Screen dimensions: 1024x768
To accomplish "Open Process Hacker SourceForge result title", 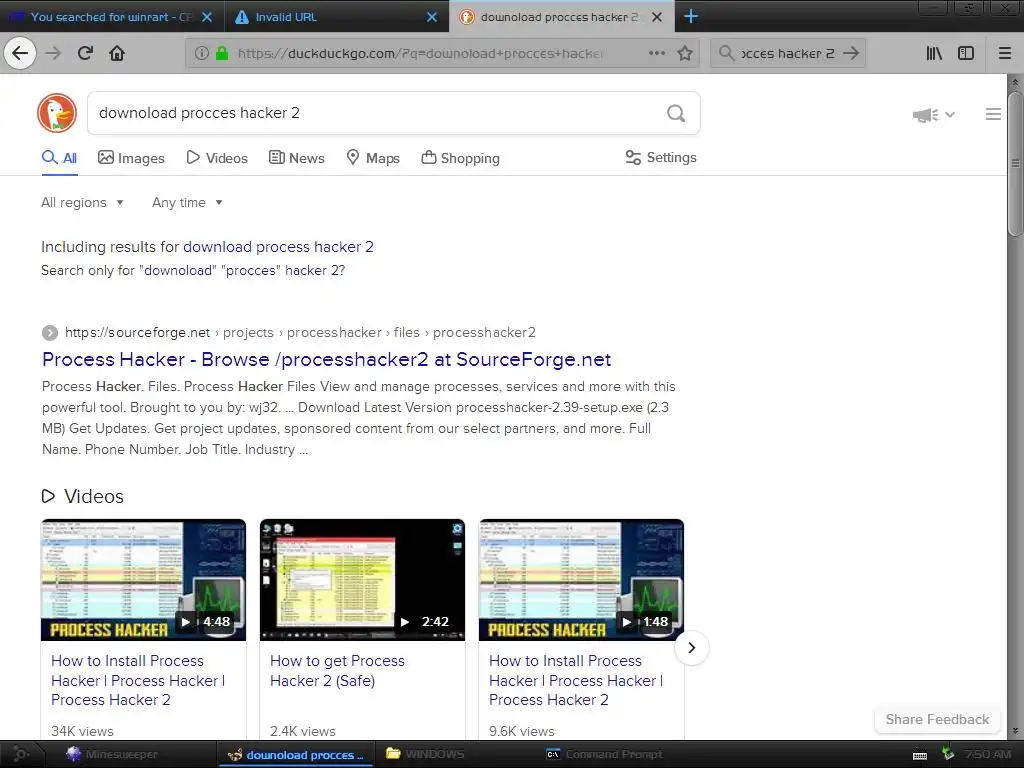I will click(327, 359).
